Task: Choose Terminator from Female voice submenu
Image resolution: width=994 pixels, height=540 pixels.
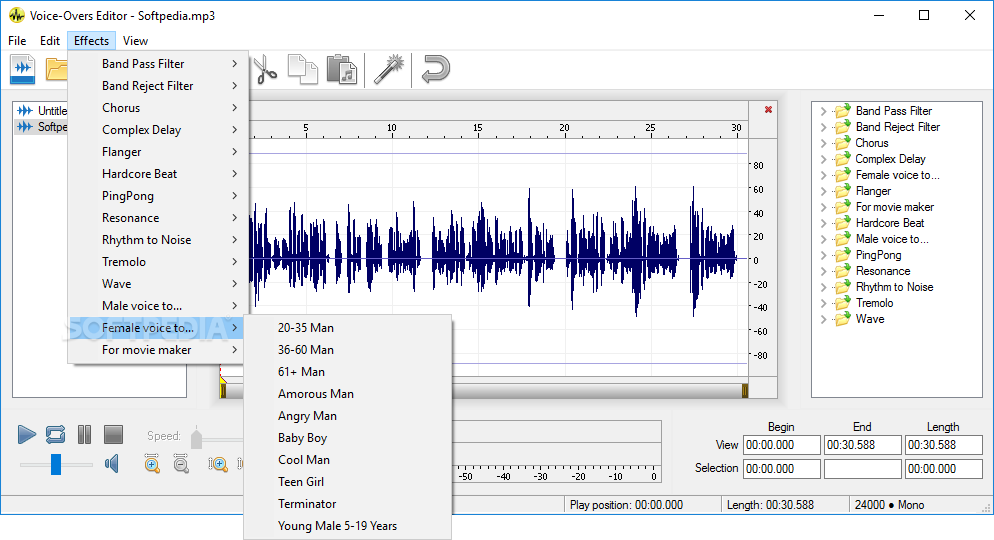Action: click(307, 504)
